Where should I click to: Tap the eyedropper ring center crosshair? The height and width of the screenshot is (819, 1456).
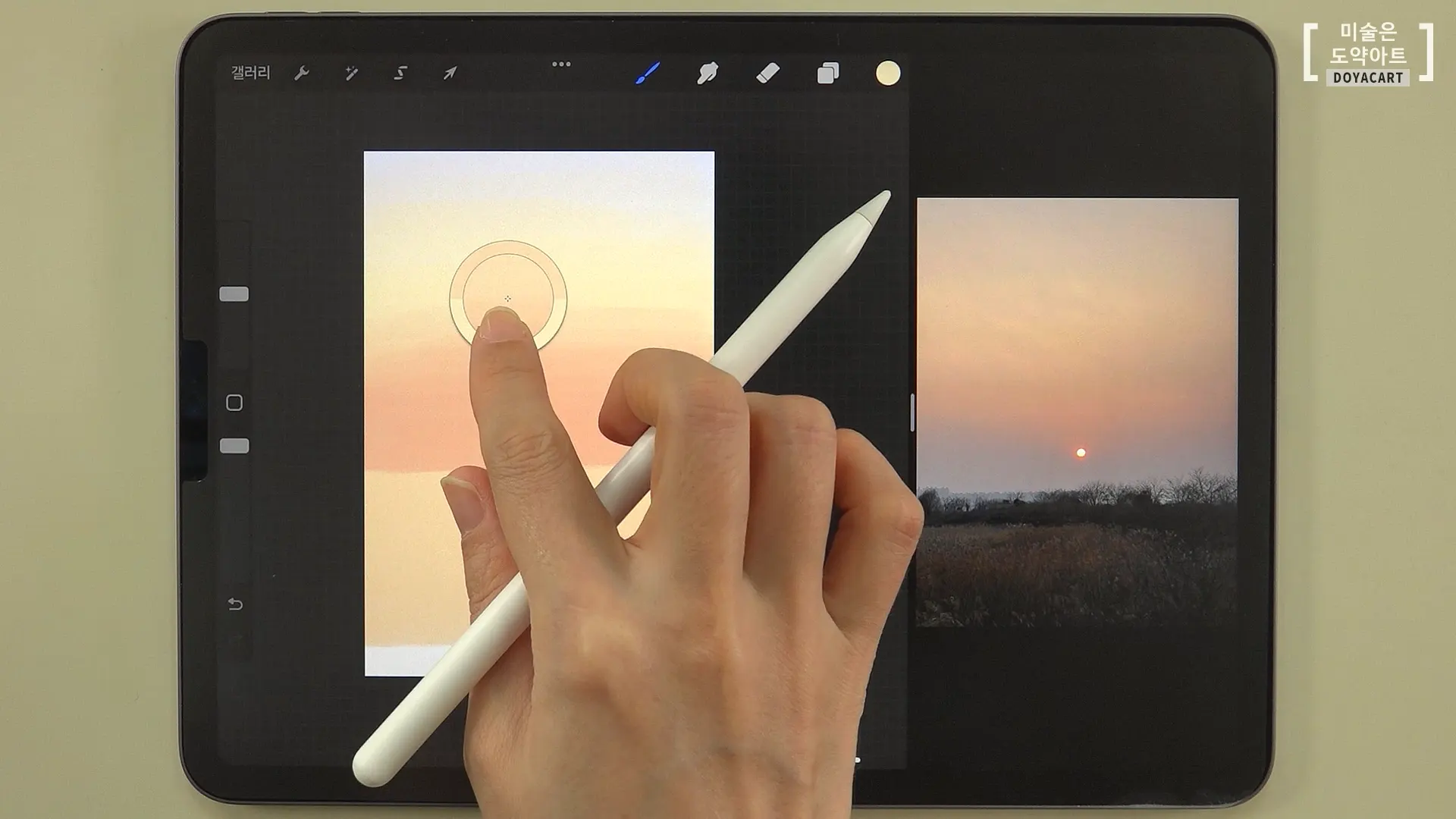coord(507,299)
